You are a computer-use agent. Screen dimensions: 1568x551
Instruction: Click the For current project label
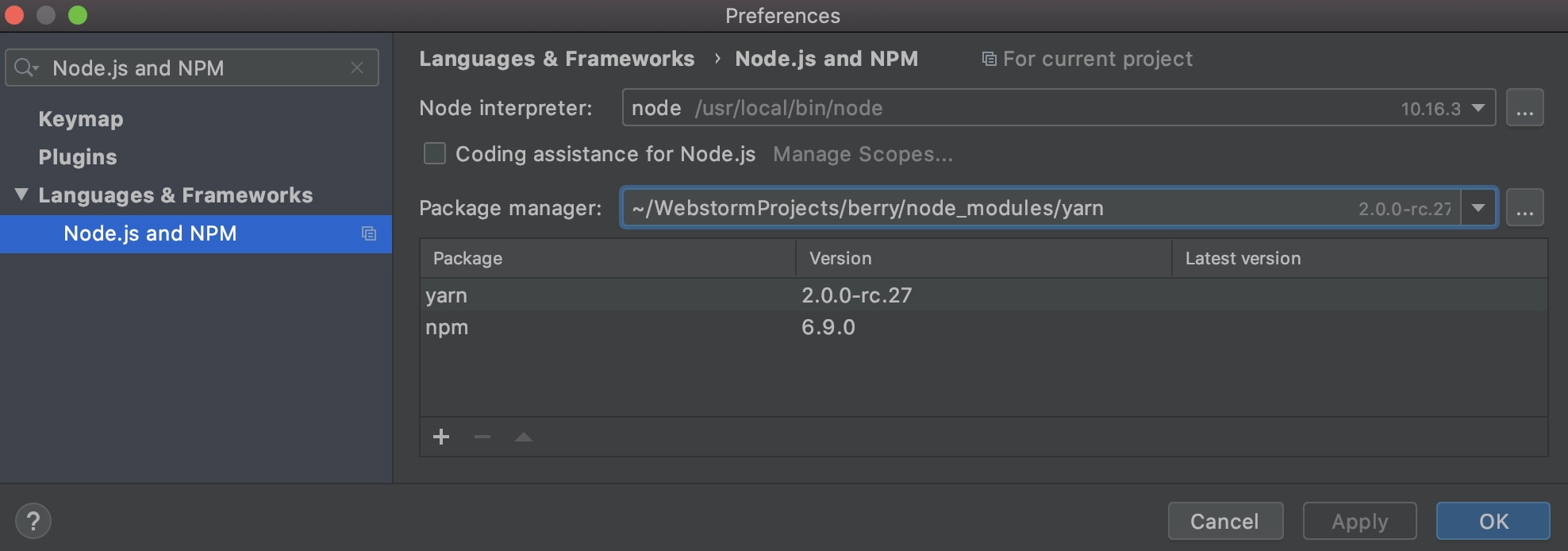(1097, 60)
